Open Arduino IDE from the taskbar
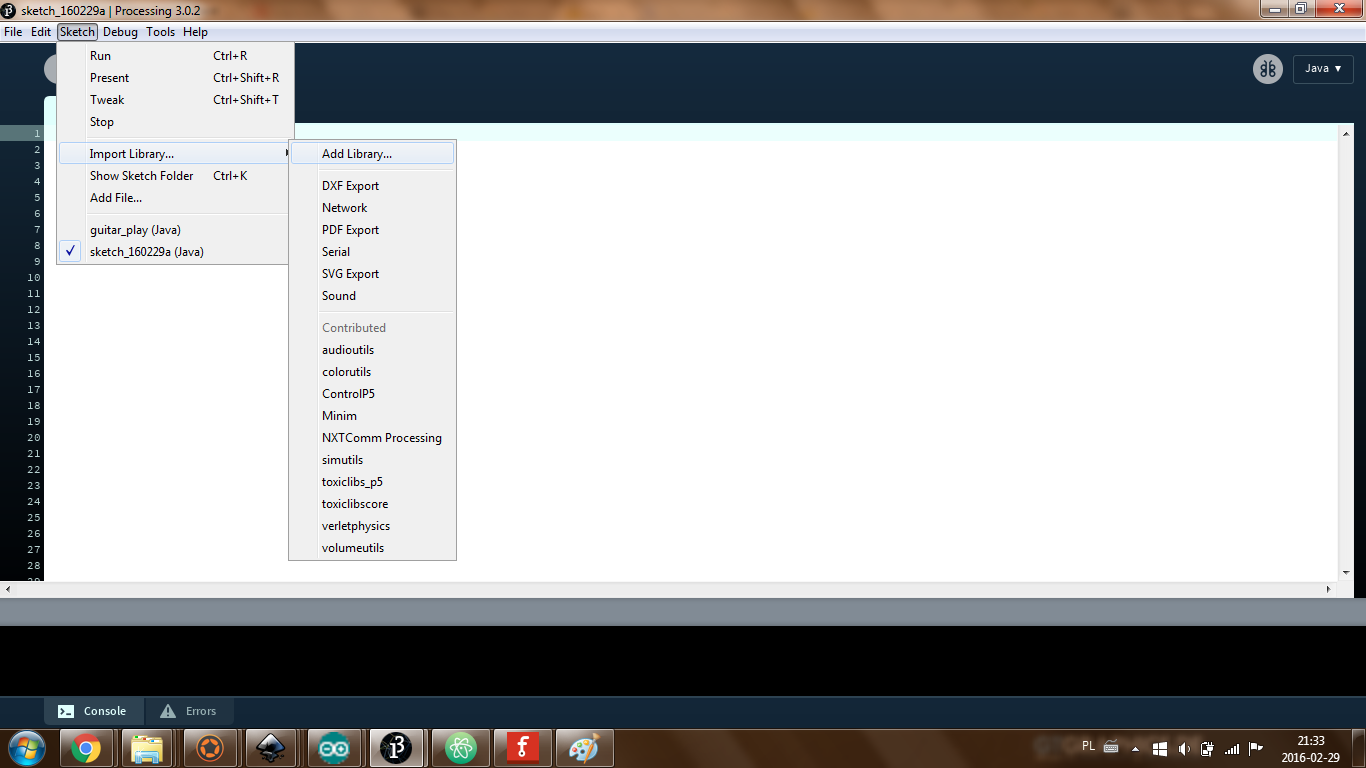Viewport: 1366px width, 768px height. coord(334,748)
